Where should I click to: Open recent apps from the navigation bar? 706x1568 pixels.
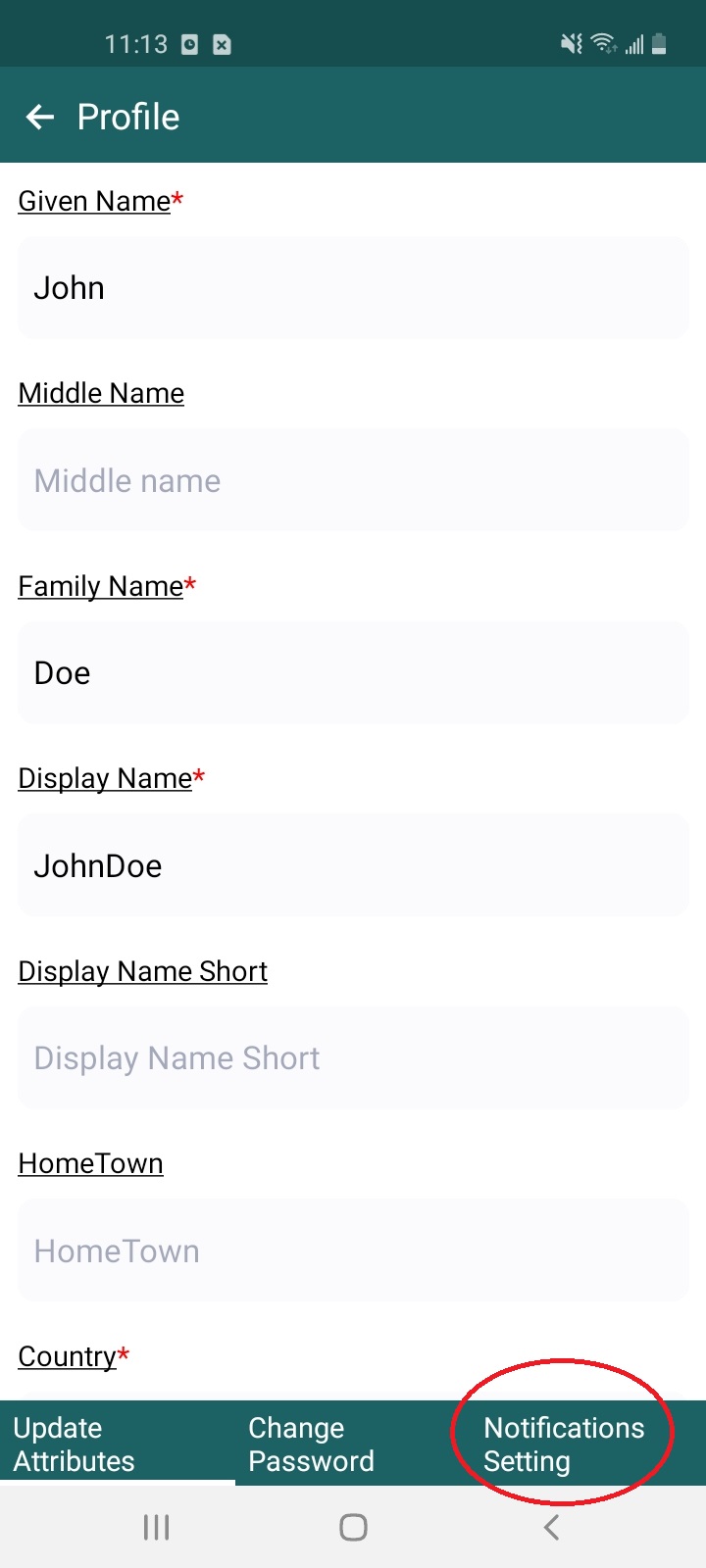pos(155,1526)
